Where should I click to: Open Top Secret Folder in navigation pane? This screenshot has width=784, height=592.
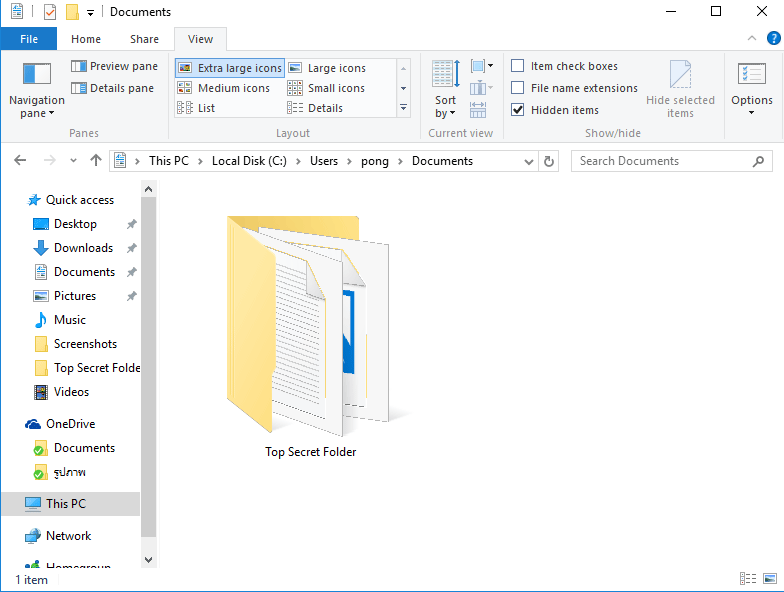click(86, 368)
